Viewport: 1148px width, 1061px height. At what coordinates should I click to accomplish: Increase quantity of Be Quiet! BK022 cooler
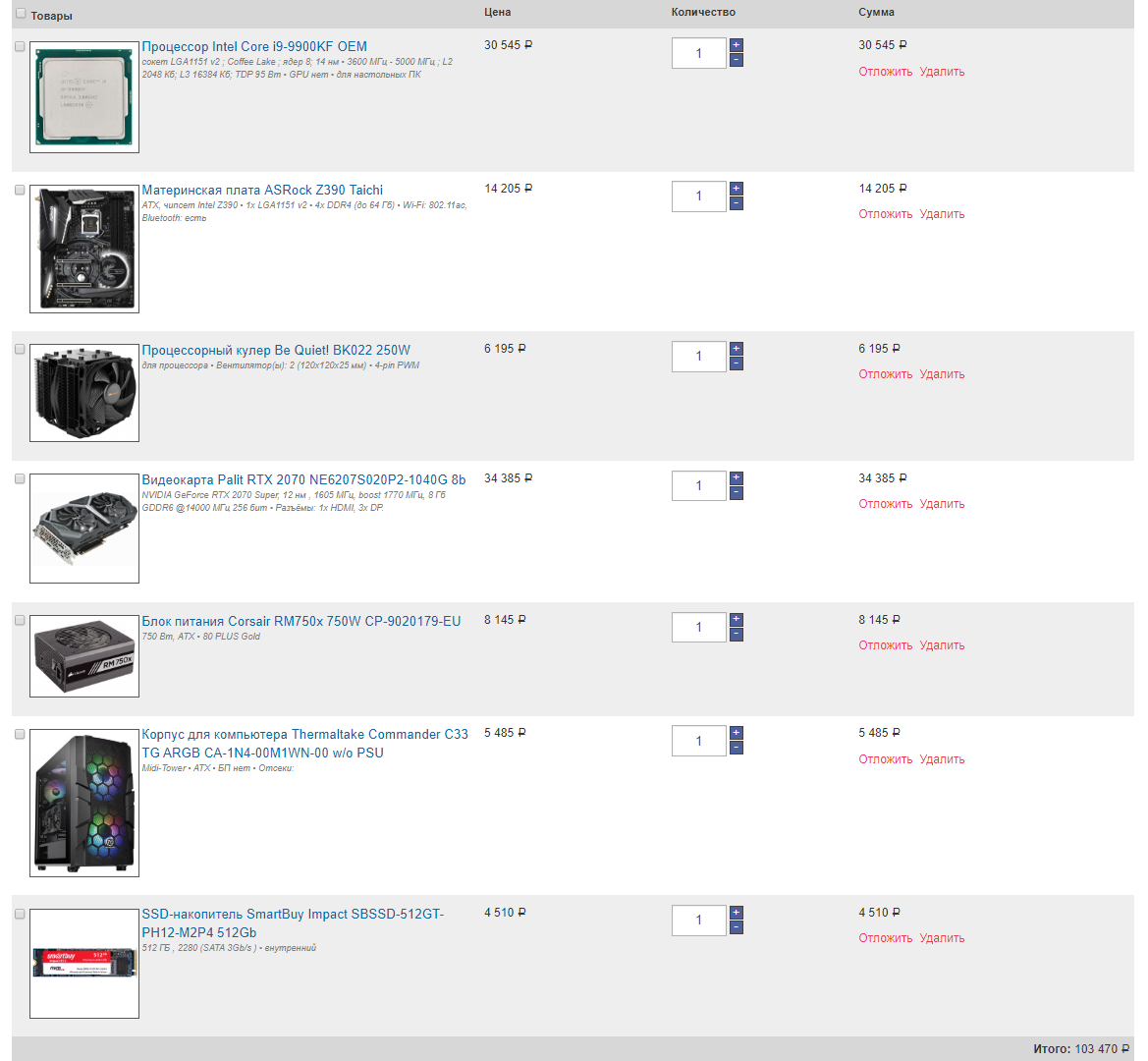point(737,349)
